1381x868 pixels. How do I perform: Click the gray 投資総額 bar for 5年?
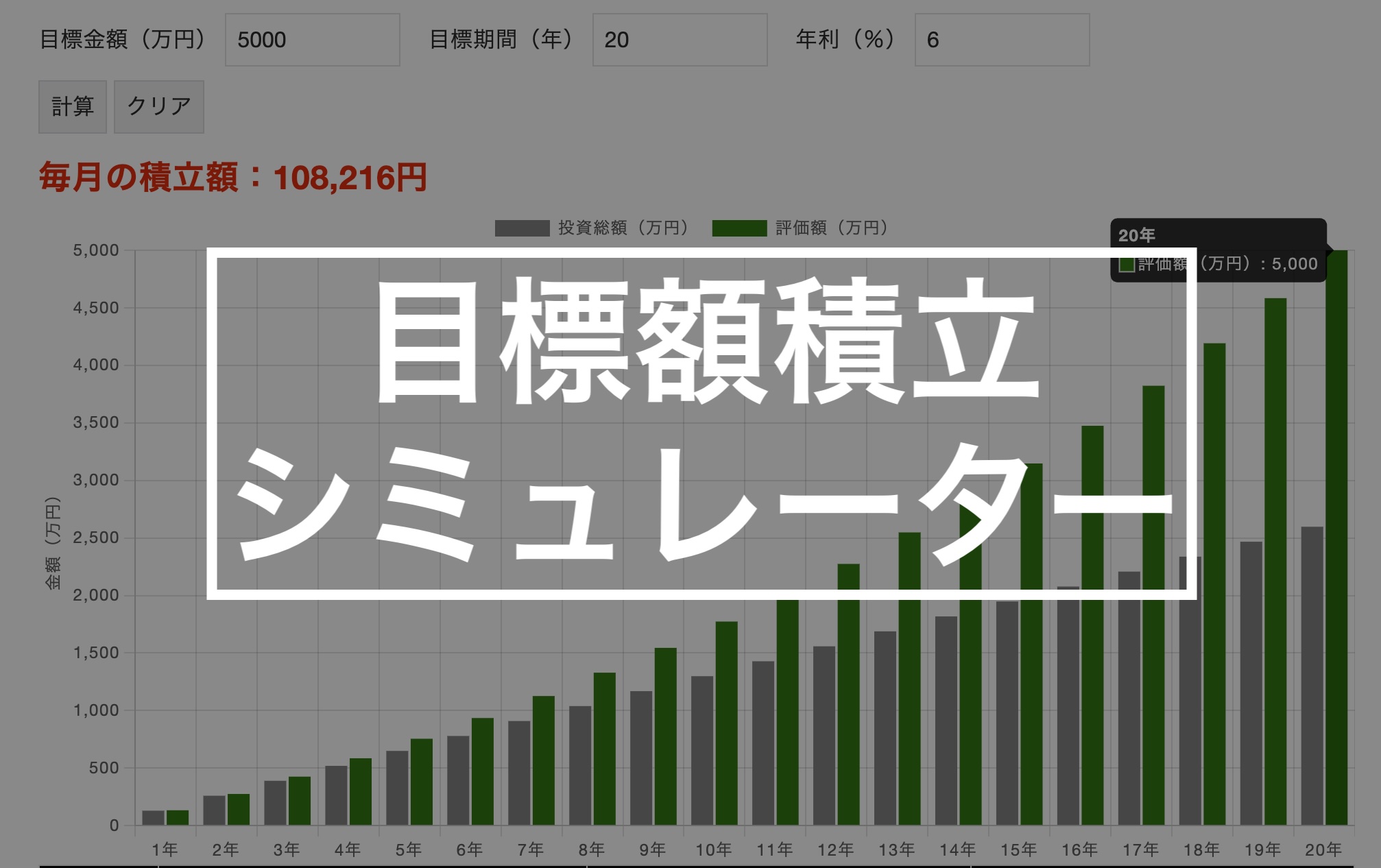(x=397, y=788)
